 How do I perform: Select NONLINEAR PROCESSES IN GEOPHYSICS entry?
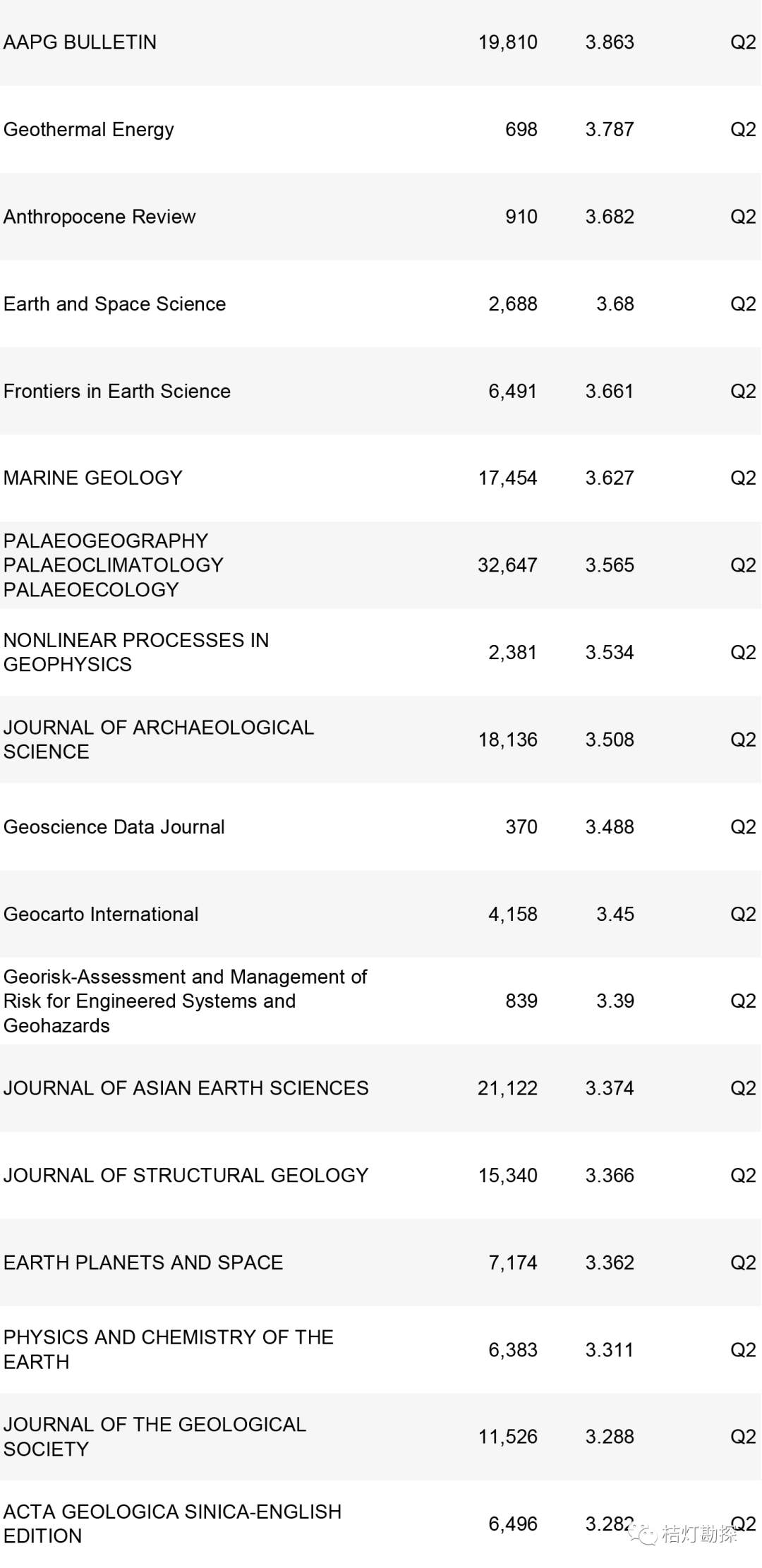click(135, 652)
